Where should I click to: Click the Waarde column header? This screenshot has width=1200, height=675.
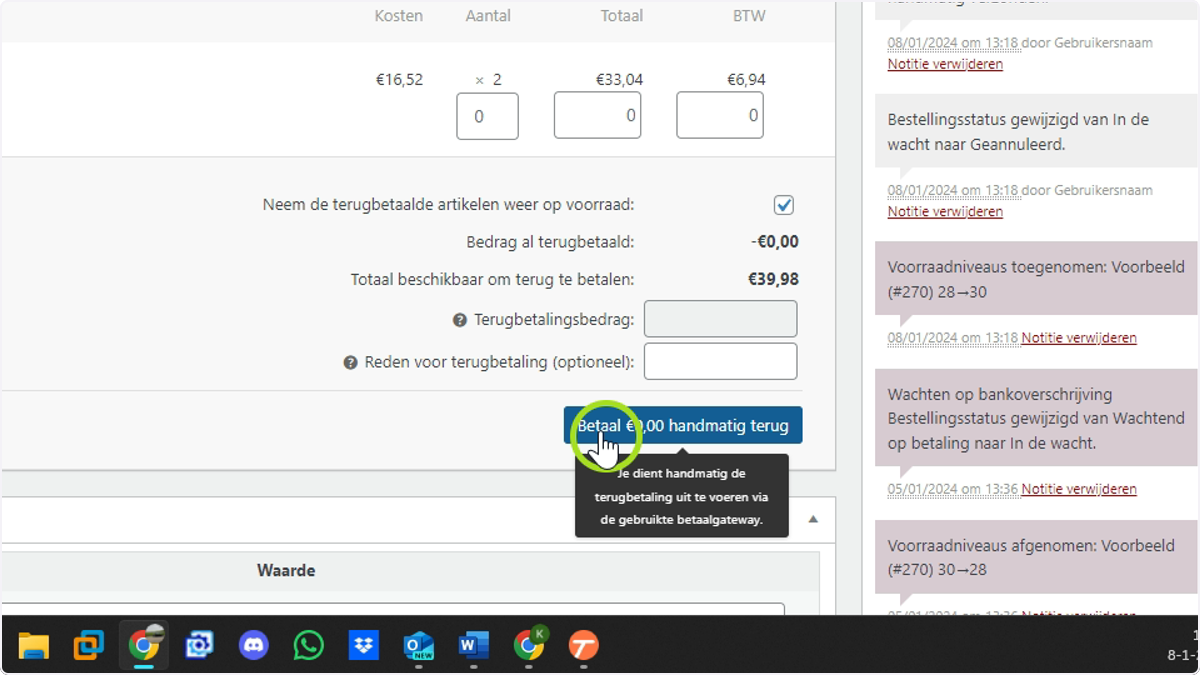(x=286, y=571)
